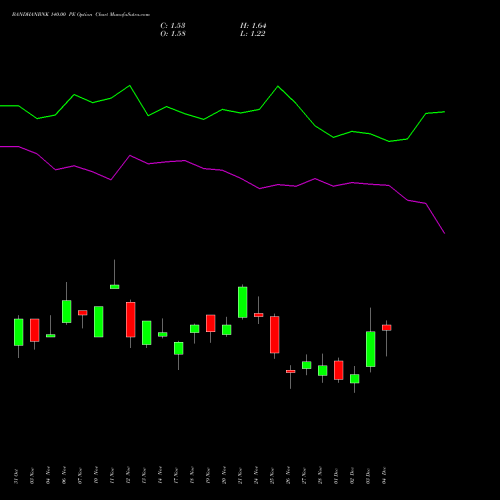500x500 pixels.
Task: Select the last red candlestick for 04 Dec
Action: click(387, 328)
